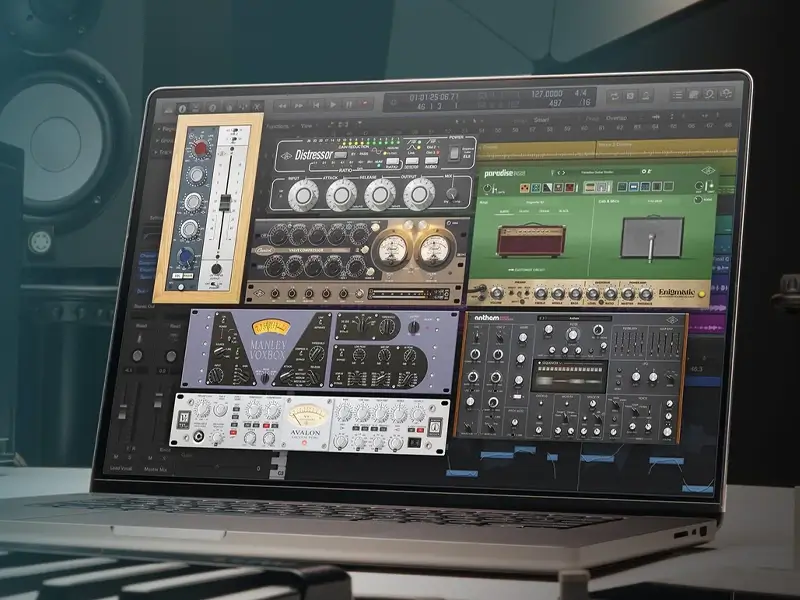Select the cabinet with microphone in Paradise
The image size is (800, 600).
click(652, 238)
